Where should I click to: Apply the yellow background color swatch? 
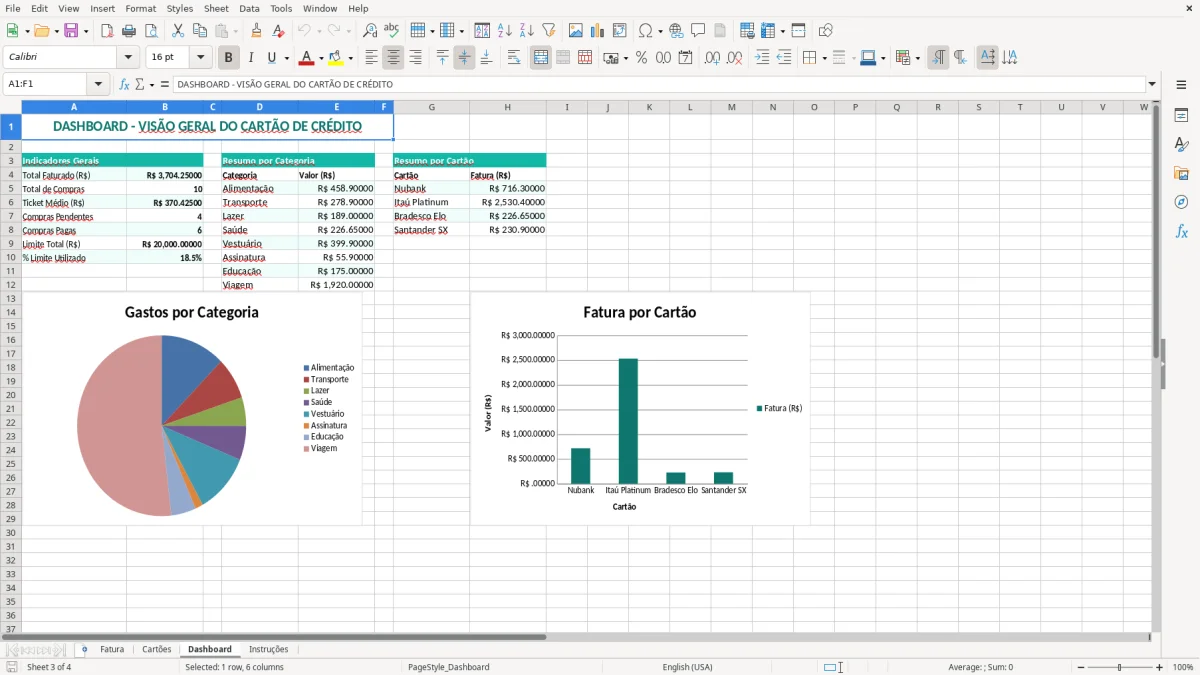[x=335, y=58]
